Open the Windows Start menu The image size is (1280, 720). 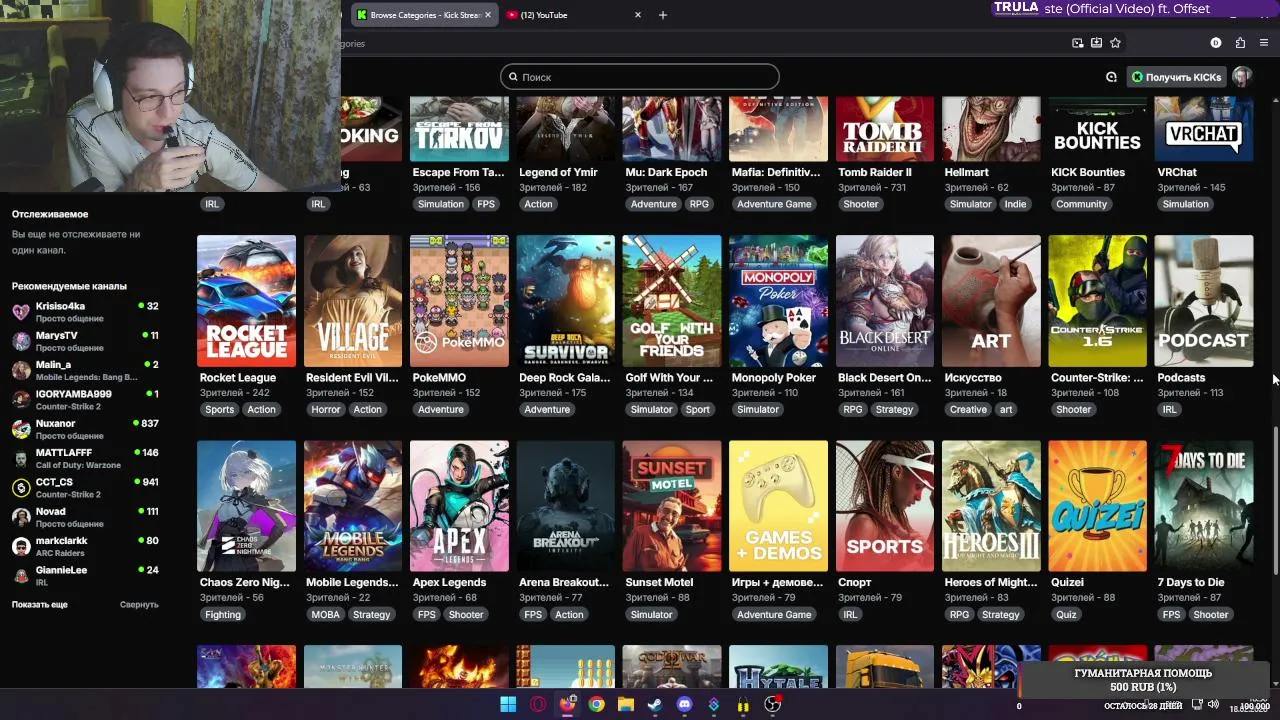[508, 705]
